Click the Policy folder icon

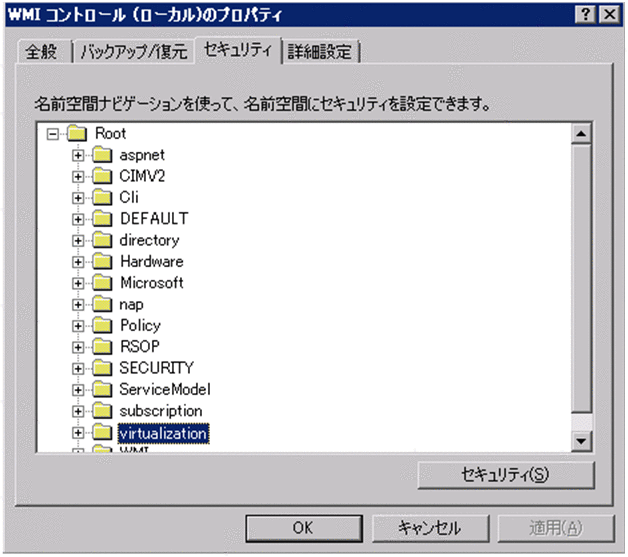102,325
